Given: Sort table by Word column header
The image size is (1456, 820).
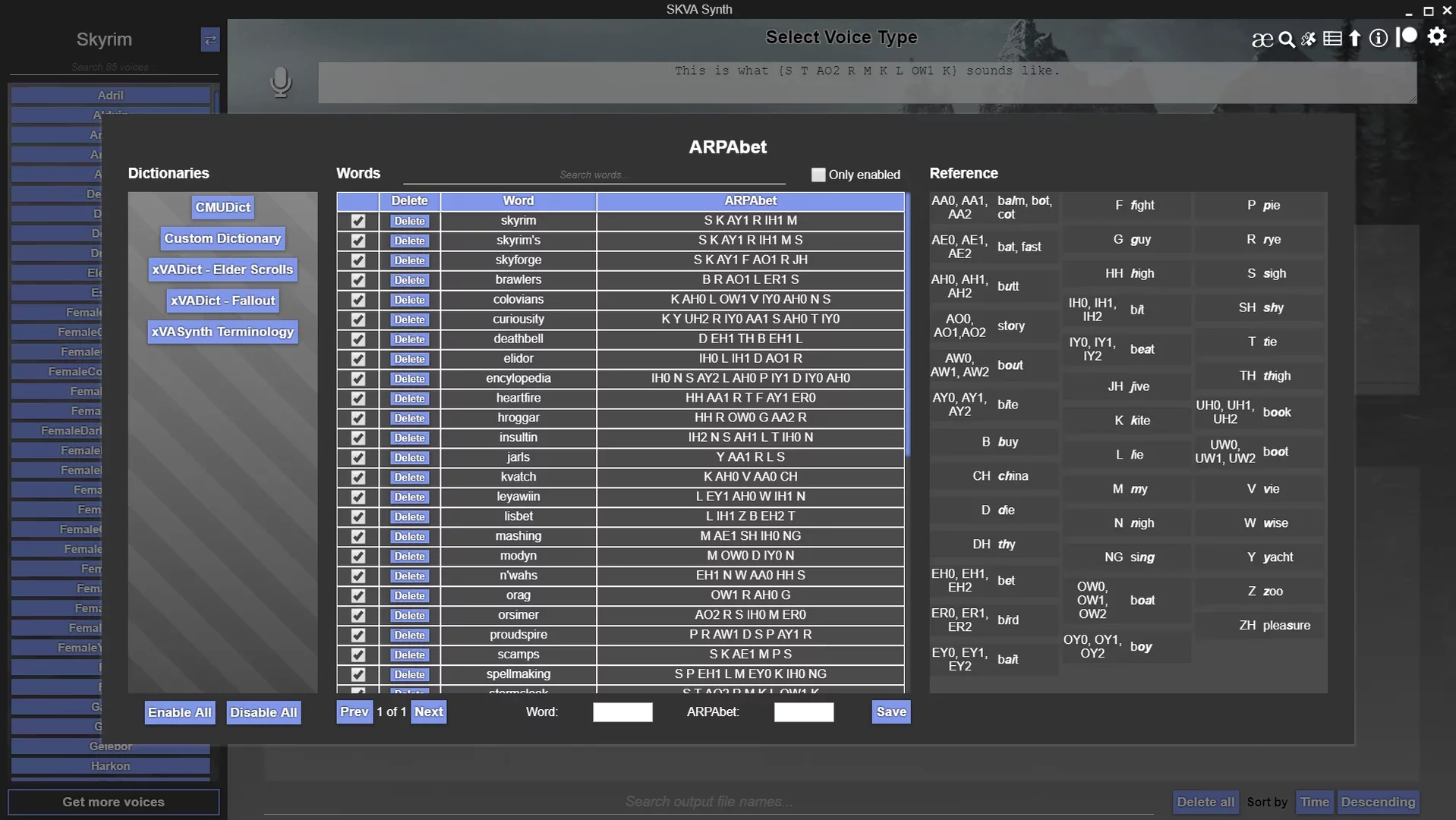Looking at the screenshot, I should click(x=518, y=201).
